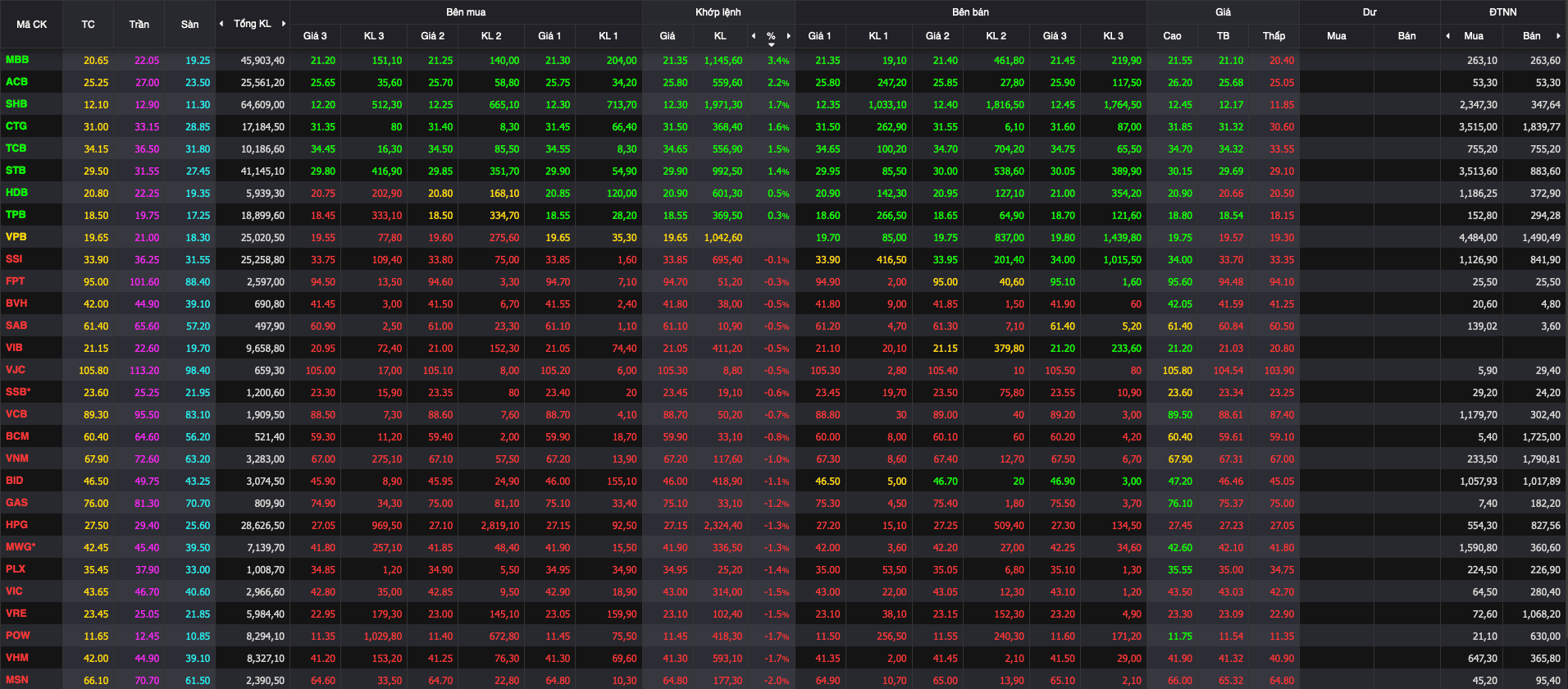The height and width of the screenshot is (689, 1568).
Task: Open VHM stock symbol
Action: tap(16, 658)
